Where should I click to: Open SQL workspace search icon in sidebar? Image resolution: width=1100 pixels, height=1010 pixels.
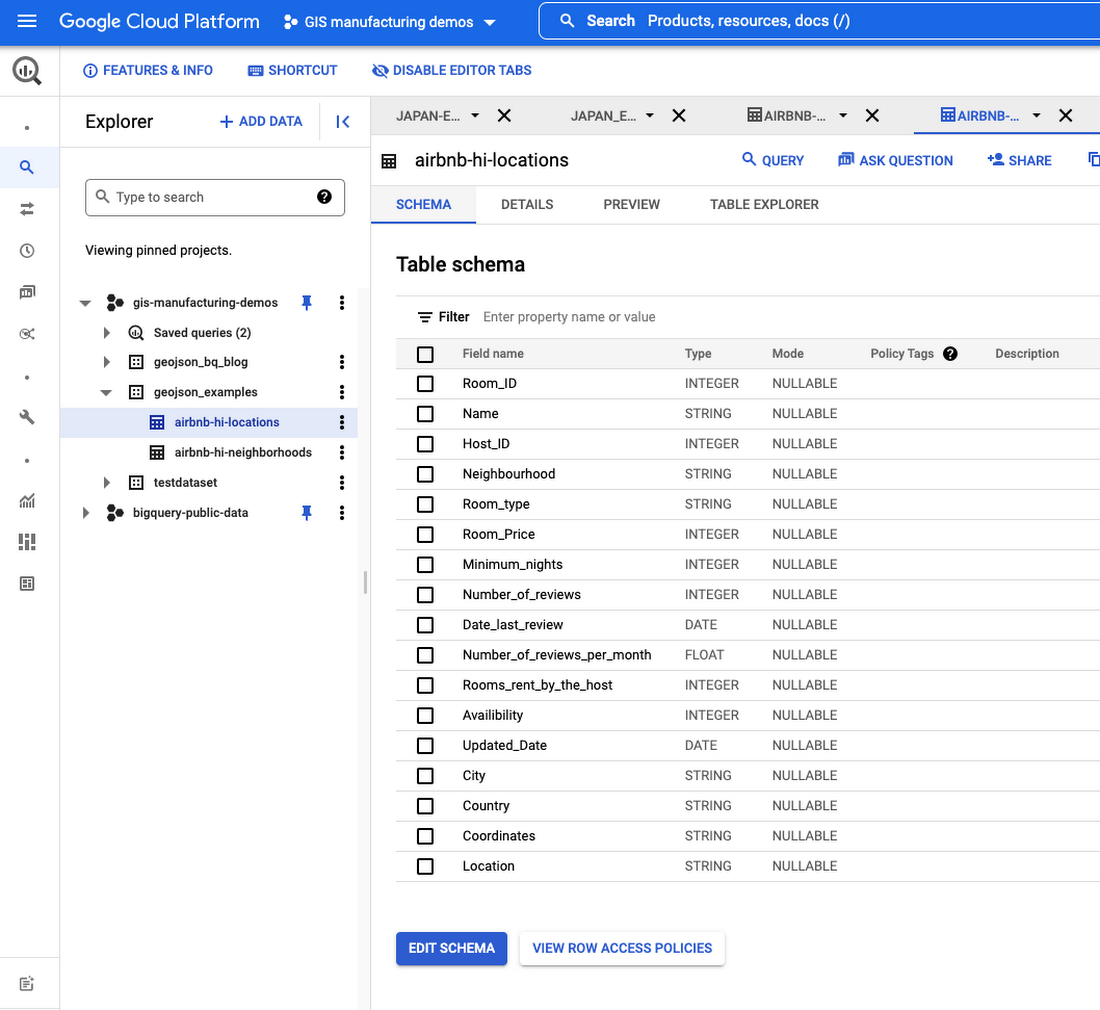click(27, 167)
